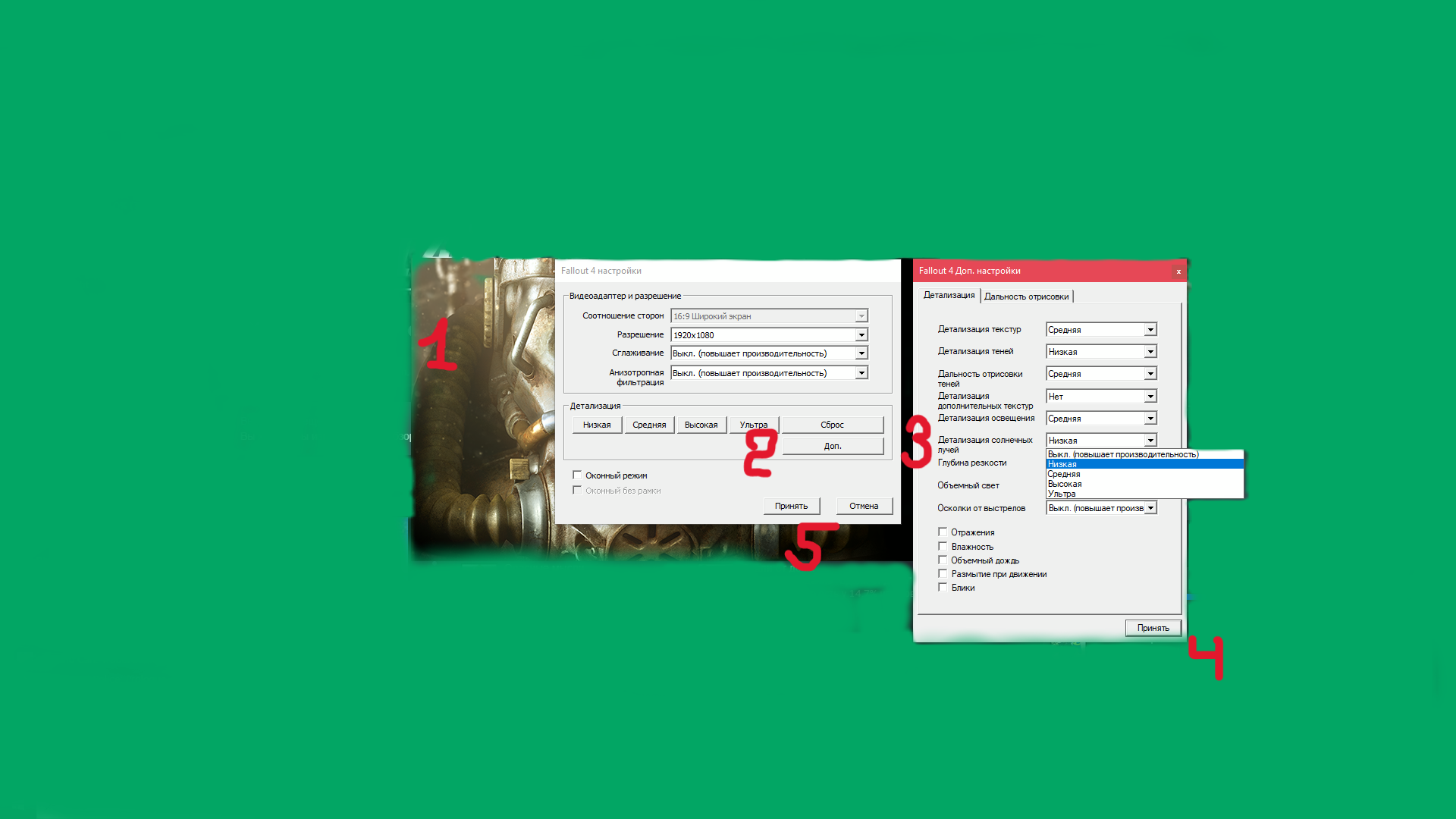Image resolution: width=1456 pixels, height=819 pixels.
Task: Select the Средняя option in the open list
Action: tap(1145, 474)
